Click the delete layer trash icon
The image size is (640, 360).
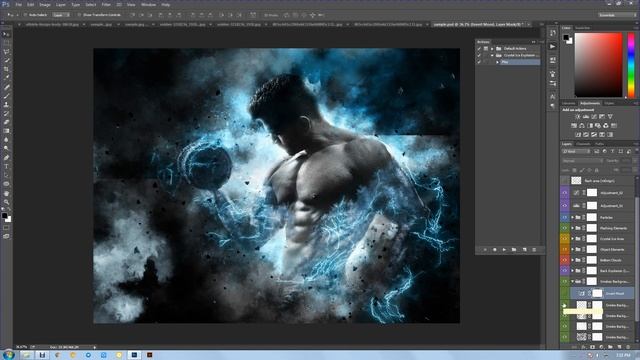tap(628, 347)
